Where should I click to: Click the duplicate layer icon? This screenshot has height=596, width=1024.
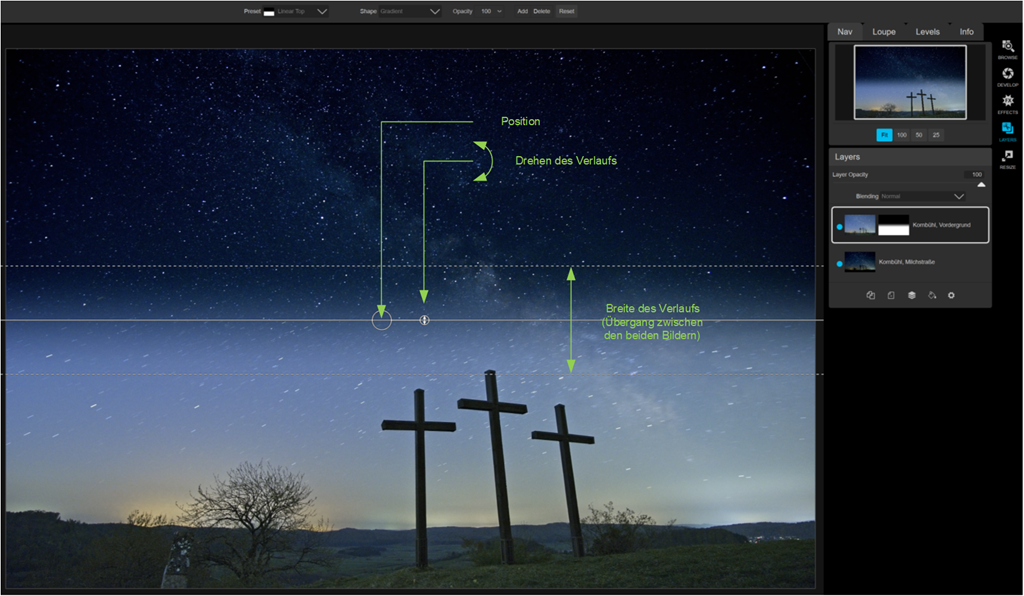870,295
